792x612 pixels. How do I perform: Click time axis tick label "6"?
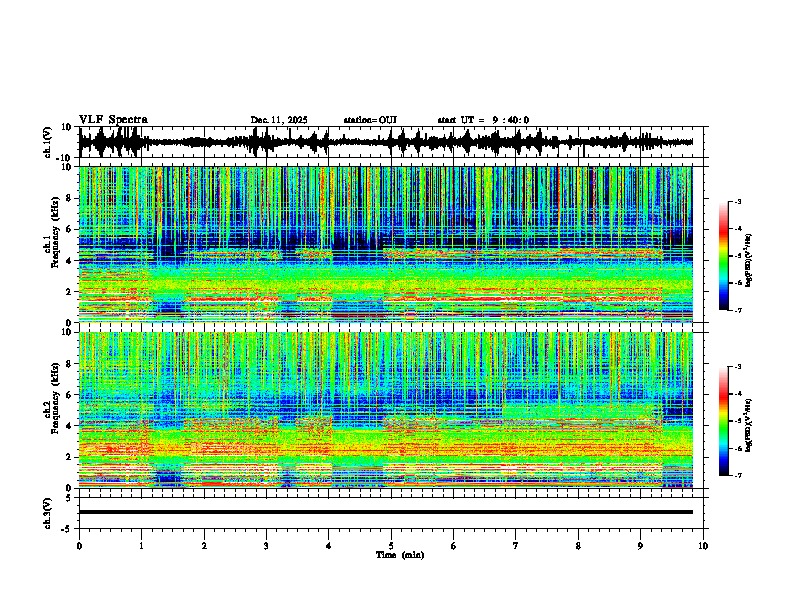pos(454,546)
